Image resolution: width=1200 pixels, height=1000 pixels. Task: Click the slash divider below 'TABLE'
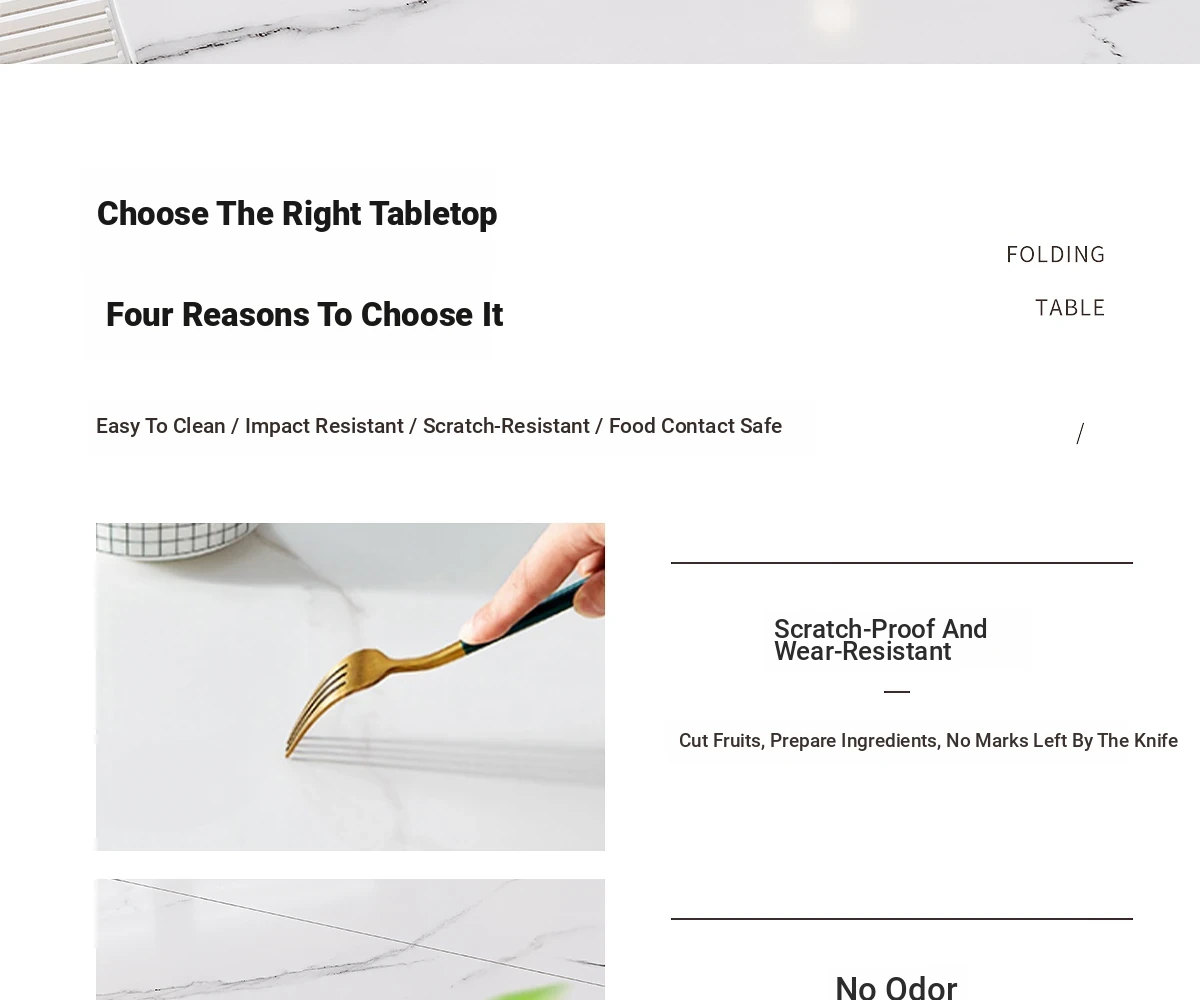pyautogui.click(x=1080, y=433)
